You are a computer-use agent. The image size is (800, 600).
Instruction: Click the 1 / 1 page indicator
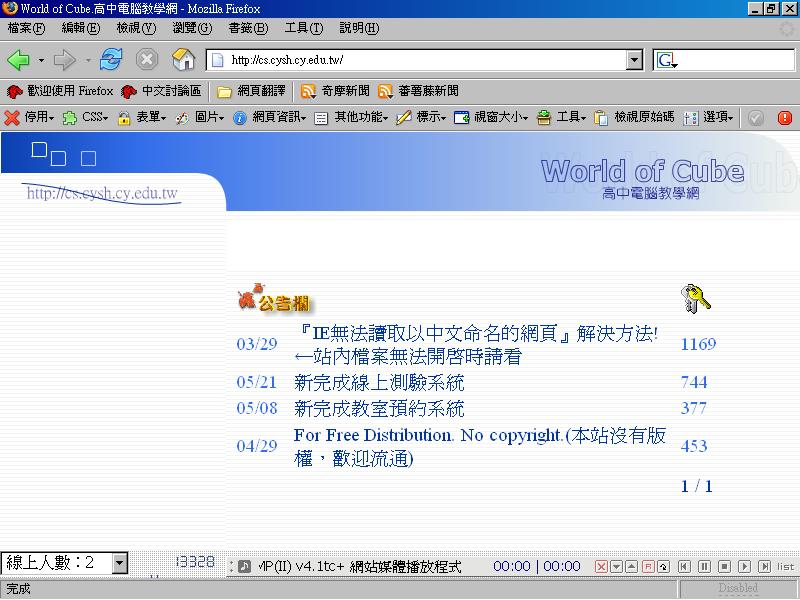pyautogui.click(x=696, y=486)
